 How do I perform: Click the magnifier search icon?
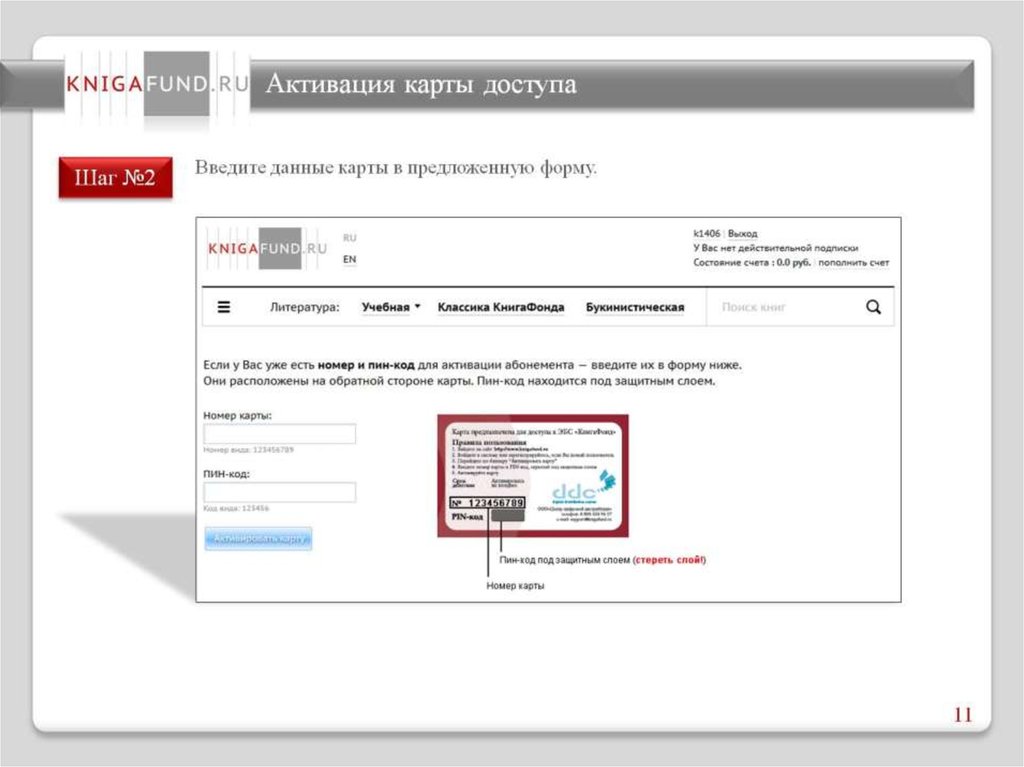click(873, 307)
